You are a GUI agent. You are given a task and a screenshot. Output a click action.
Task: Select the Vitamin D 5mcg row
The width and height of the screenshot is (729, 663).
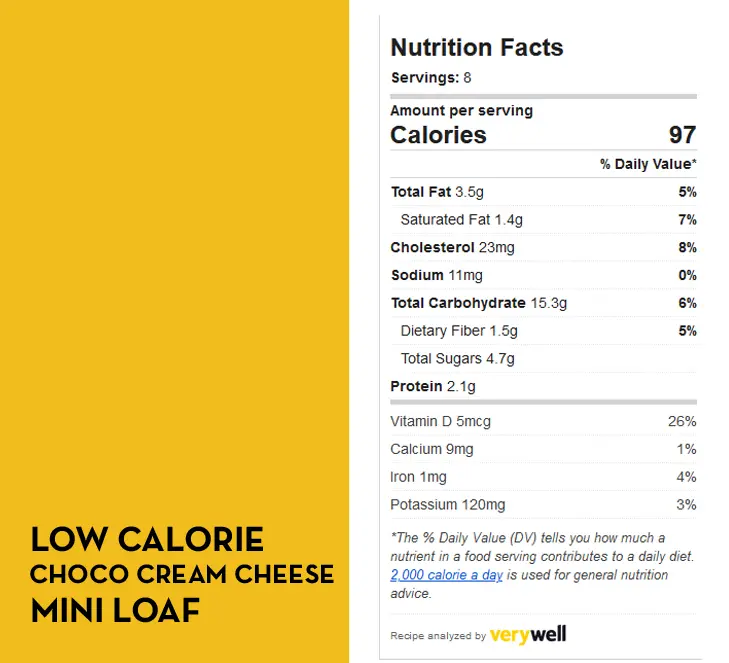tap(543, 421)
